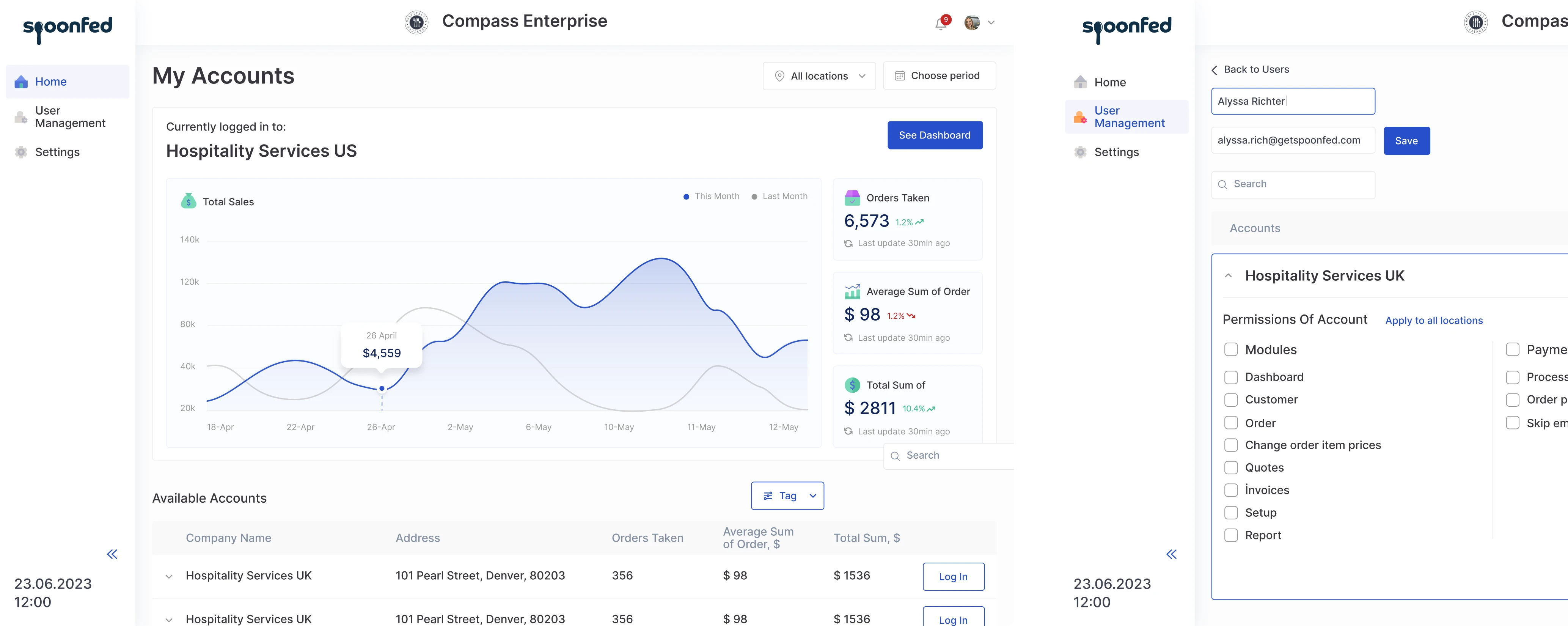Click the user avatar in header
The width and height of the screenshot is (1568, 626).
click(x=972, y=22)
